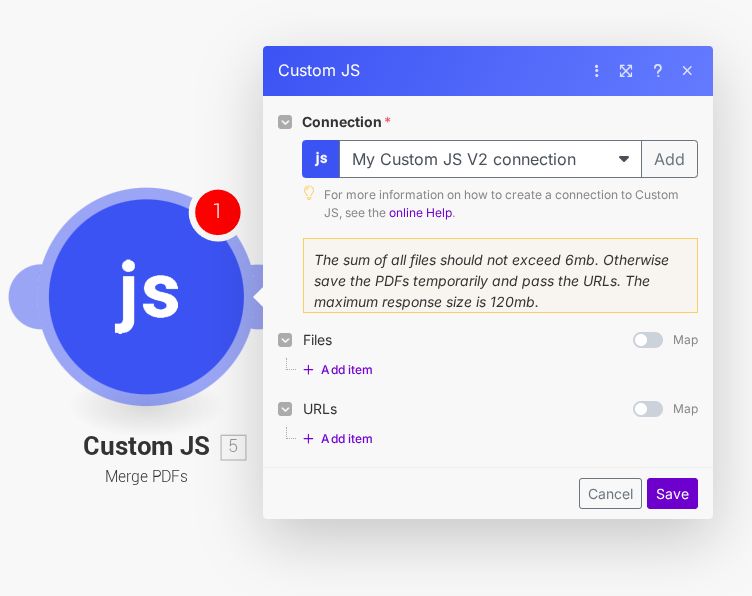The width and height of the screenshot is (752, 596).
Task: Click the Connection field label
Action: (x=341, y=122)
